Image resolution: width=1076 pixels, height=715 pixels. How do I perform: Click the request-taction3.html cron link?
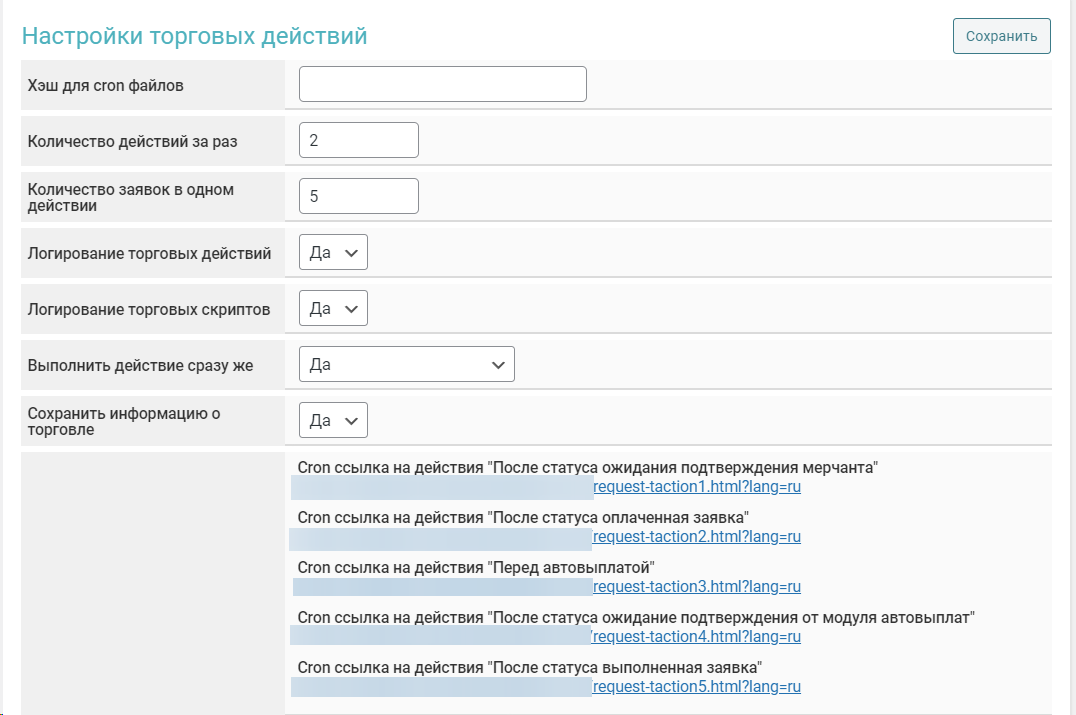[x=697, y=587]
